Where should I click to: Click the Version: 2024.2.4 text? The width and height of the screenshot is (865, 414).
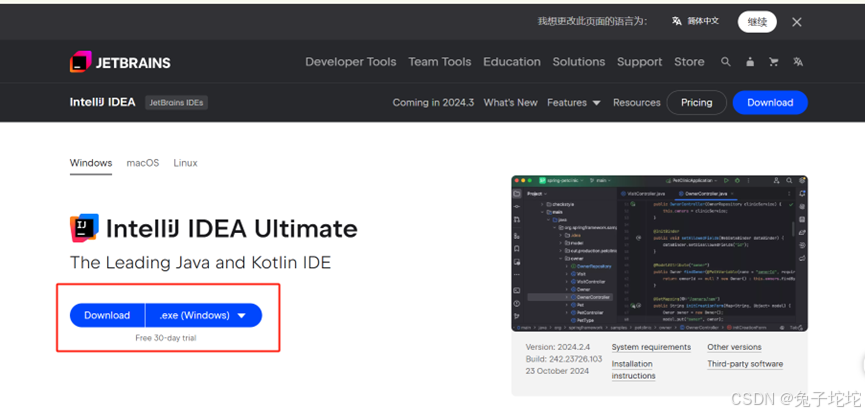(558, 347)
